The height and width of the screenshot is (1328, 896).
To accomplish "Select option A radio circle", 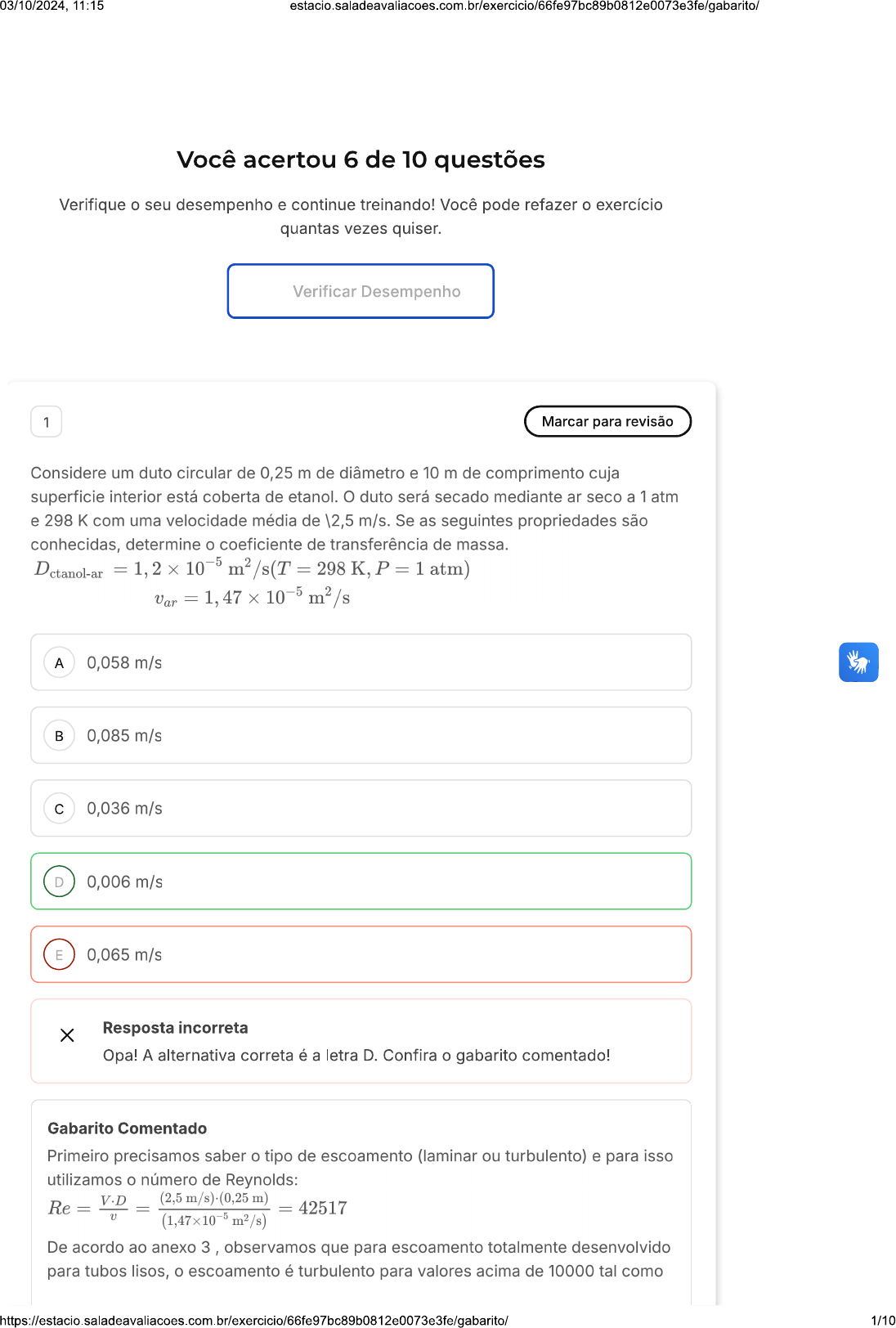I will click(59, 663).
